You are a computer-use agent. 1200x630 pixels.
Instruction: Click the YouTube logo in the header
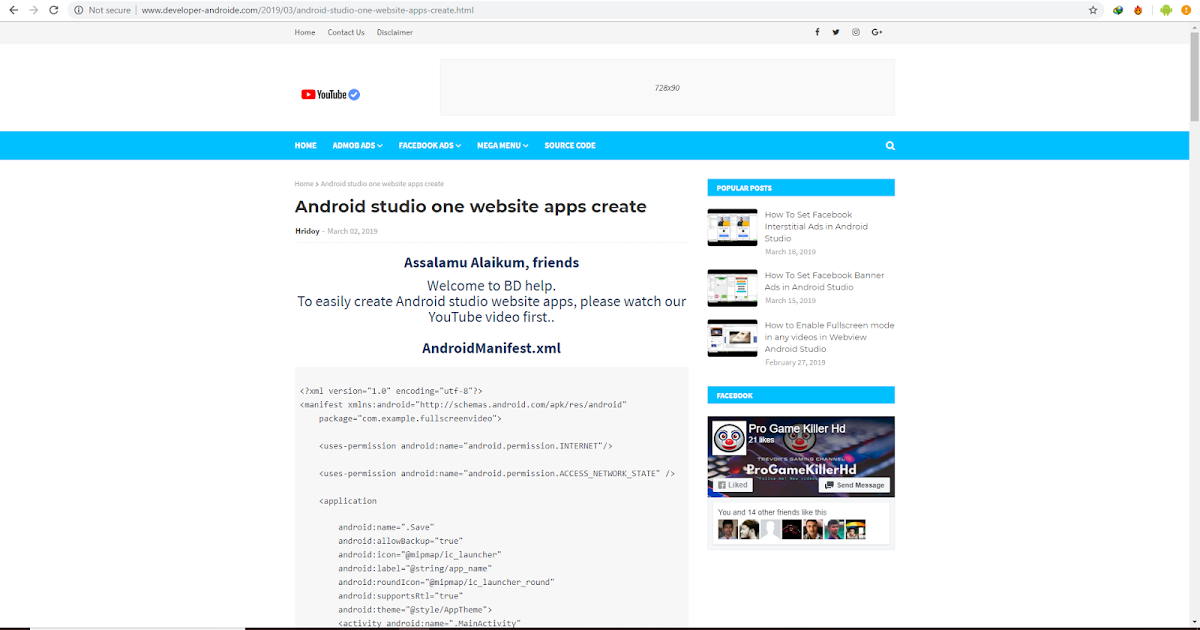click(330, 93)
